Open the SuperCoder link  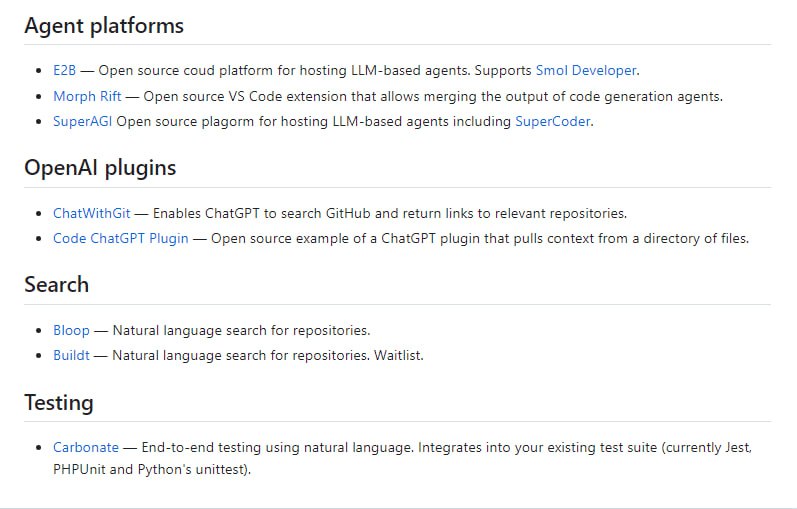pyautogui.click(x=553, y=122)
